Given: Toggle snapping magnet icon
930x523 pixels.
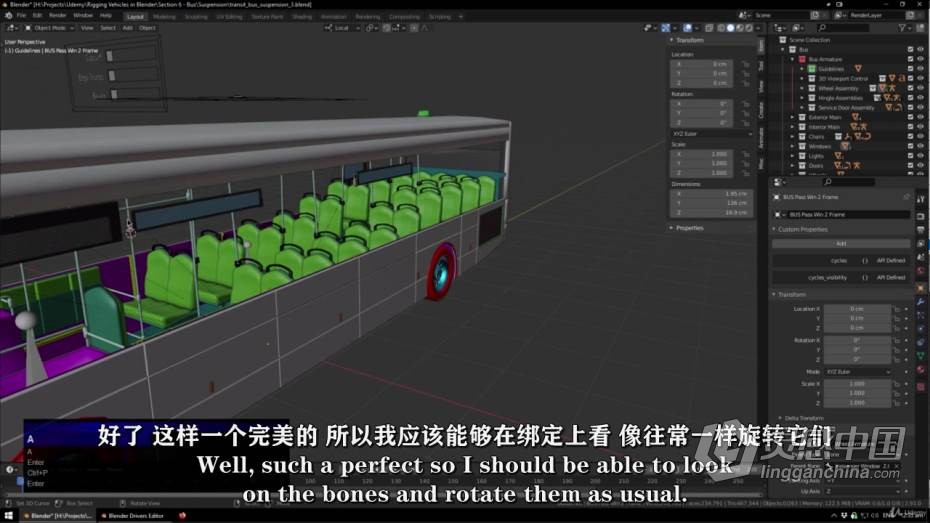Looking at the screenshot, I should tap(387, 28).
